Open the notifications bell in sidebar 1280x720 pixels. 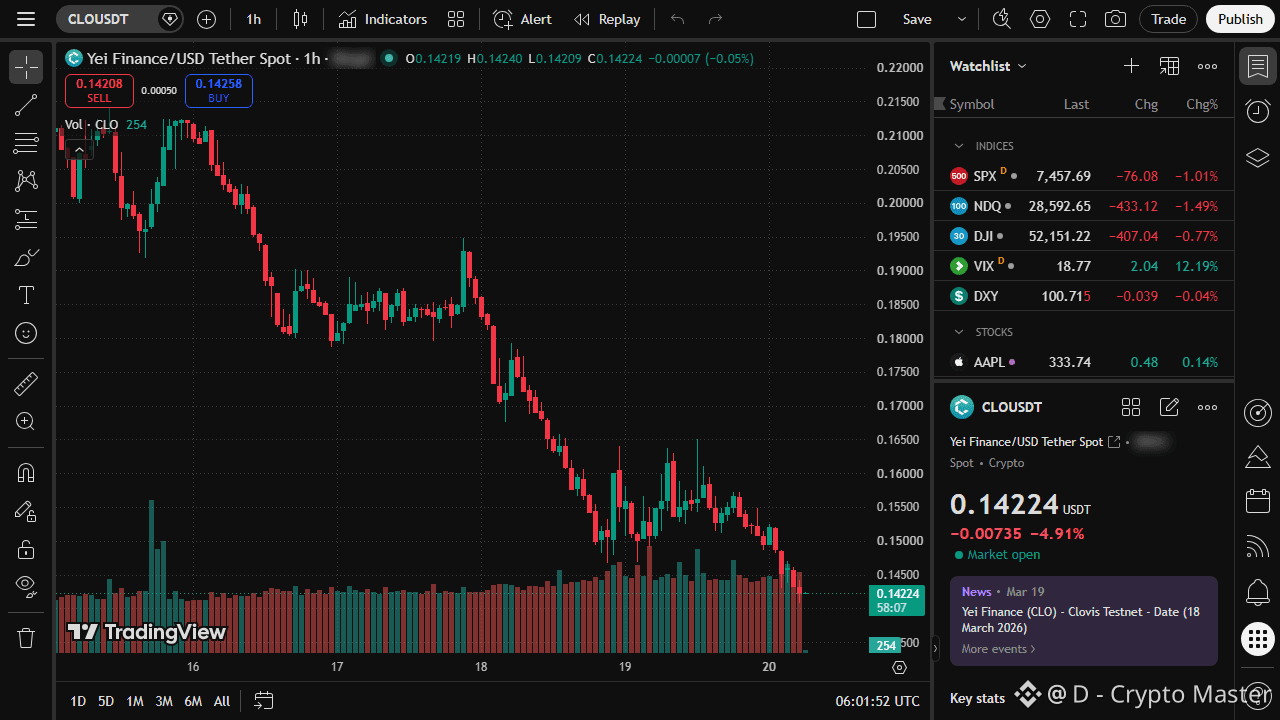[x=1258, y=592]
